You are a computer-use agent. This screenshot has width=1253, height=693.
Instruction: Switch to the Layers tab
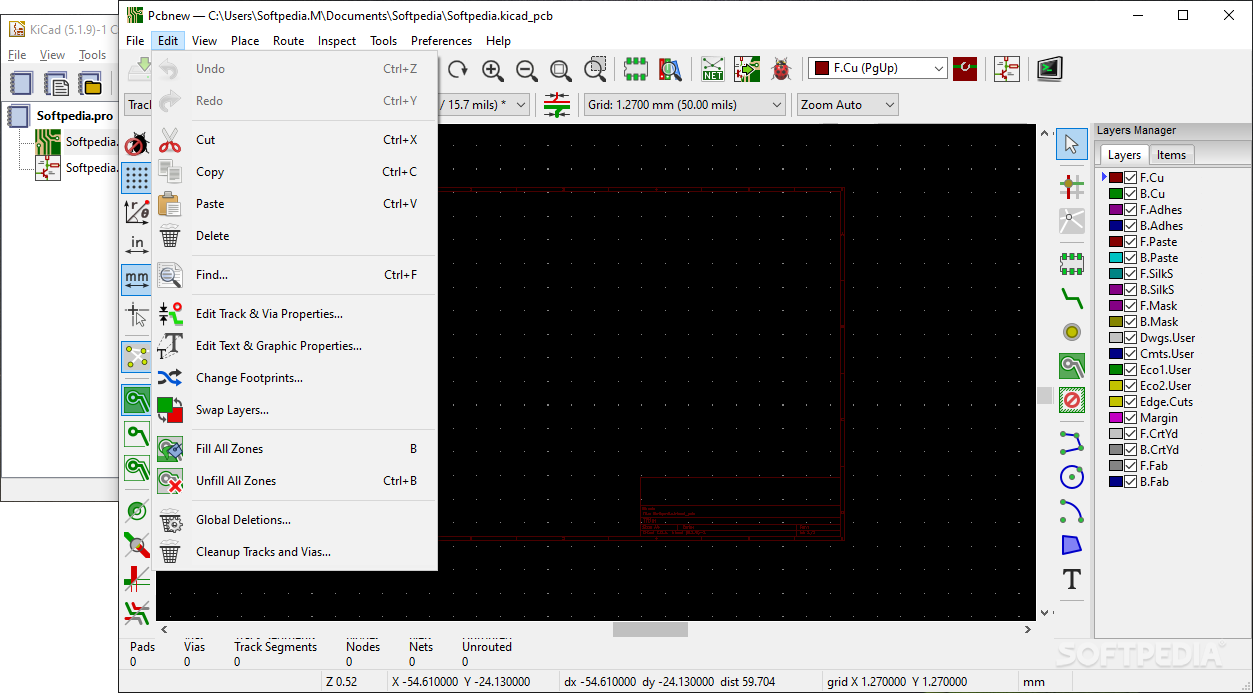pyautogui.click(x=1124, y=155)
